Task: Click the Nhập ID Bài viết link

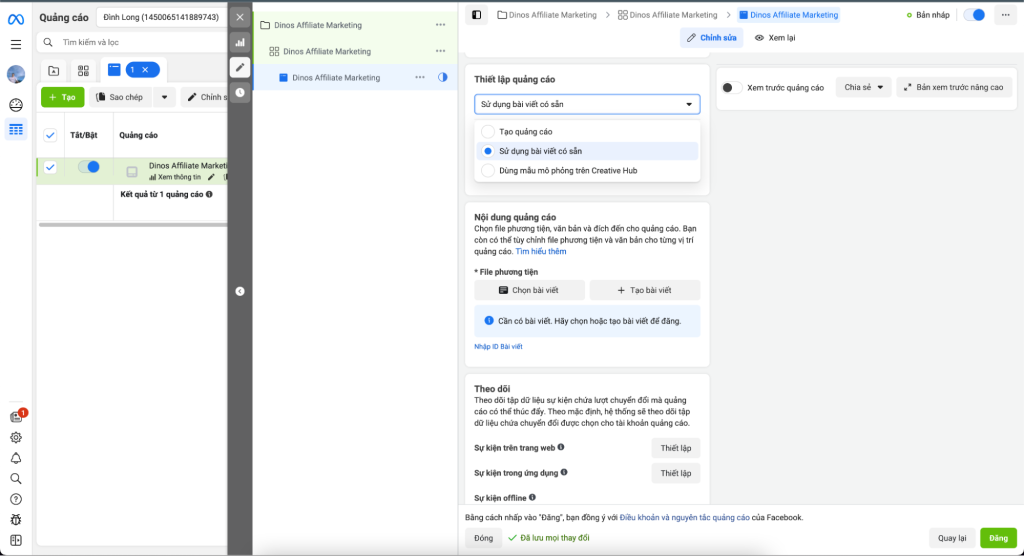Action: pos(498,347)
